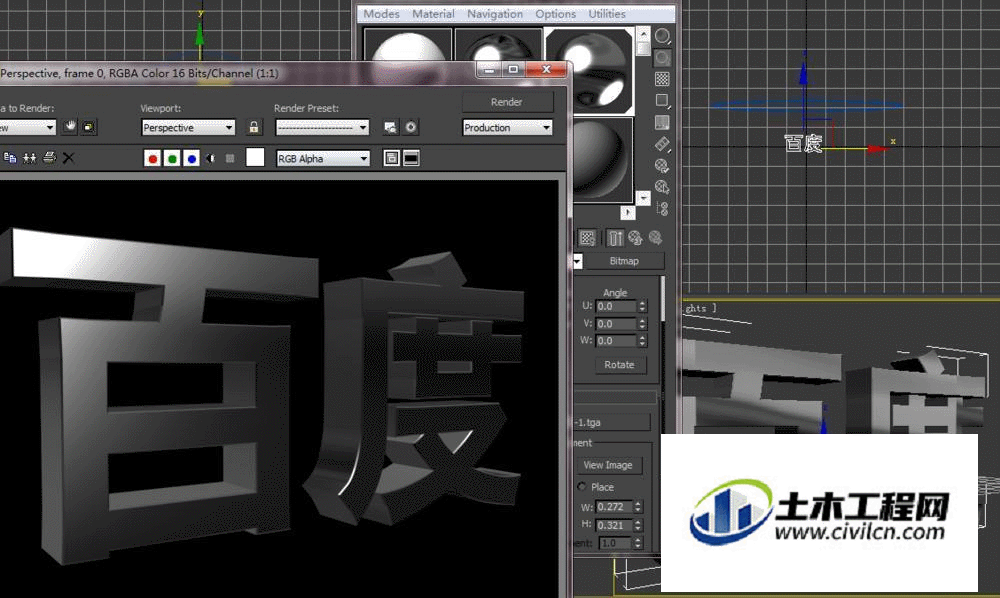Toggle the blue channel
This screenshot has width=1000, height=598.
point(191,158)
